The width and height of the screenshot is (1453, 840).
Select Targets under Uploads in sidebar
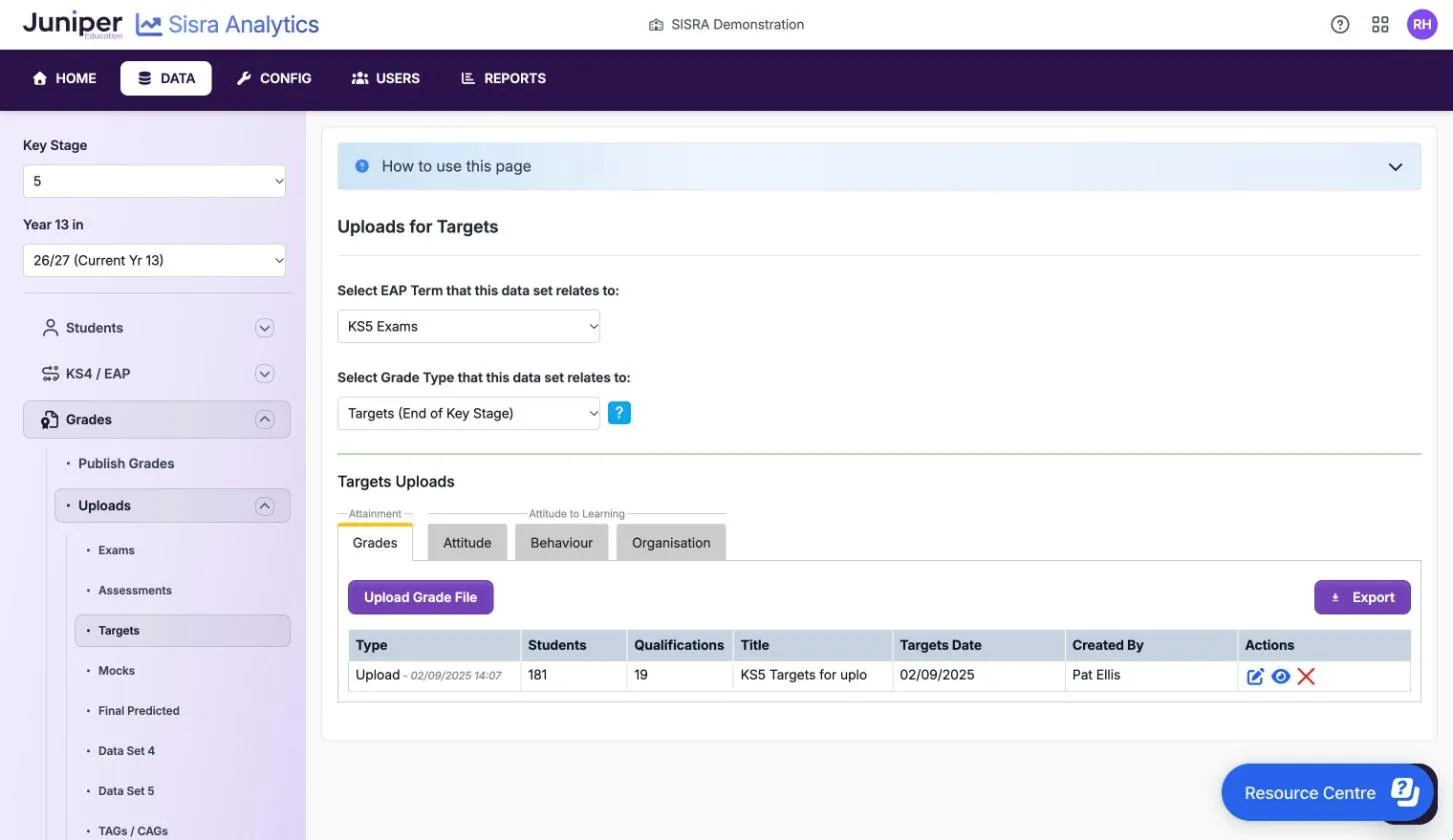click(183, 631)
